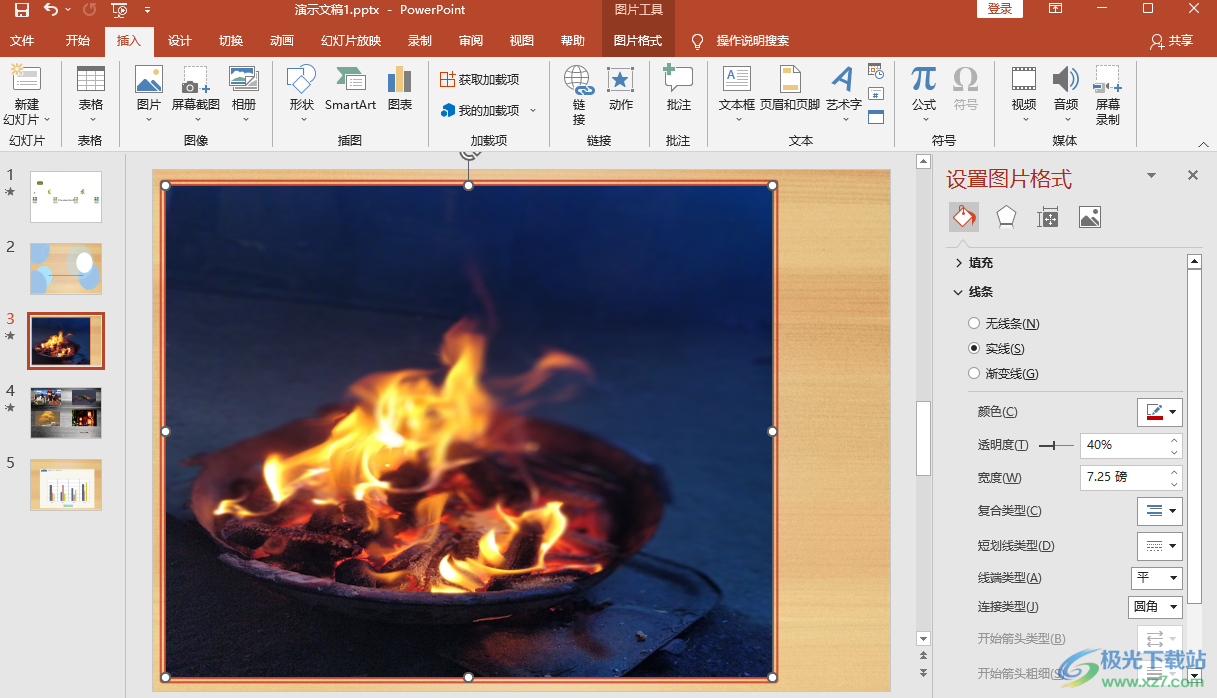Viewport: 1217px width, 698px height.
Task: Open the 形状 shapes gallery
Action: click(301, 96)
